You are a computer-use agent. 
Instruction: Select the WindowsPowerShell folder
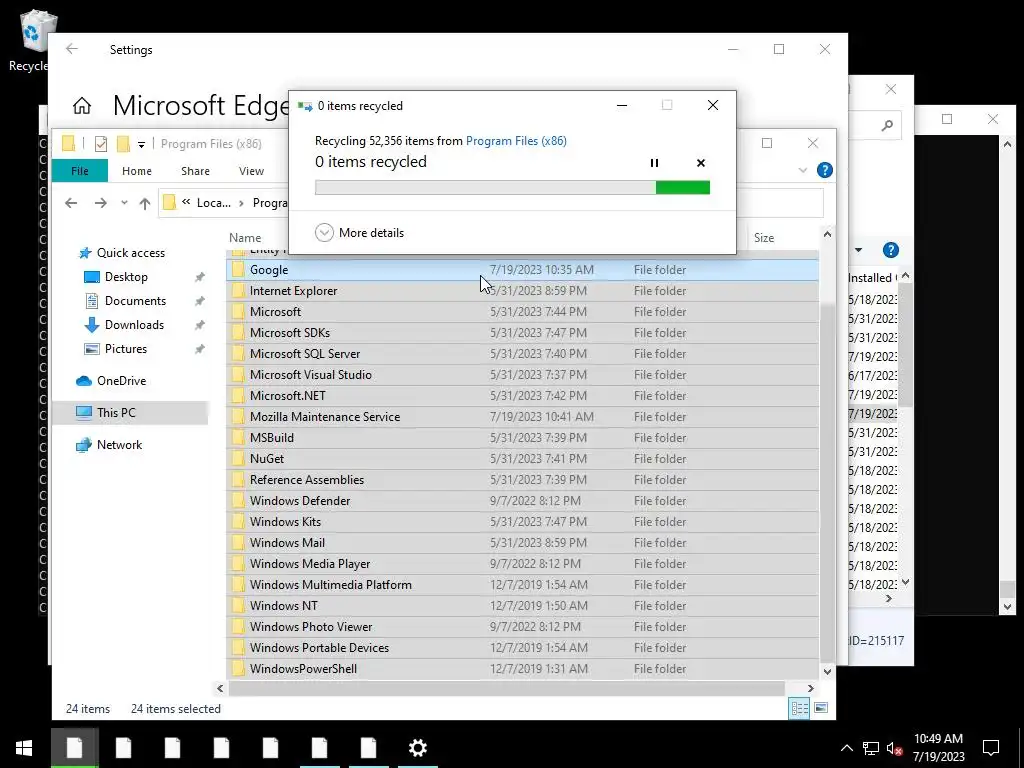[x=303, y=669]
